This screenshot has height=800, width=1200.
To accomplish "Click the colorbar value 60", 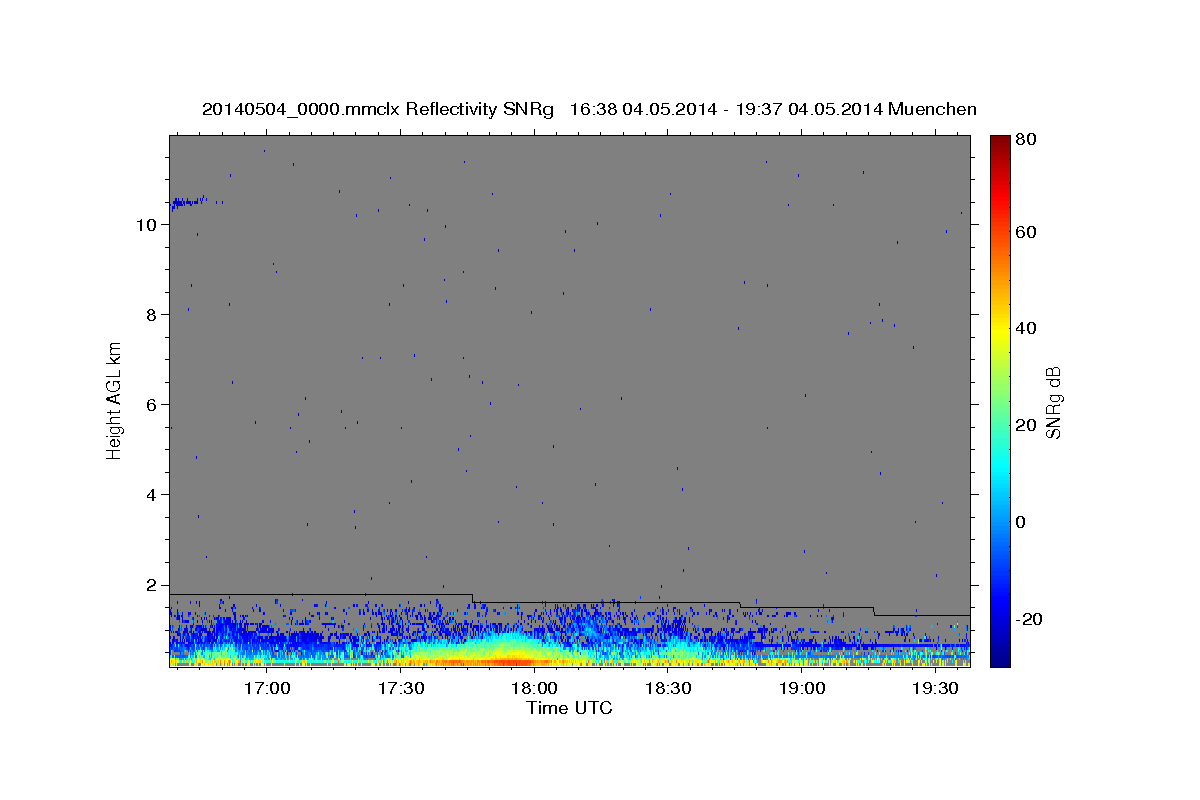I will (x=1025, y=232).
